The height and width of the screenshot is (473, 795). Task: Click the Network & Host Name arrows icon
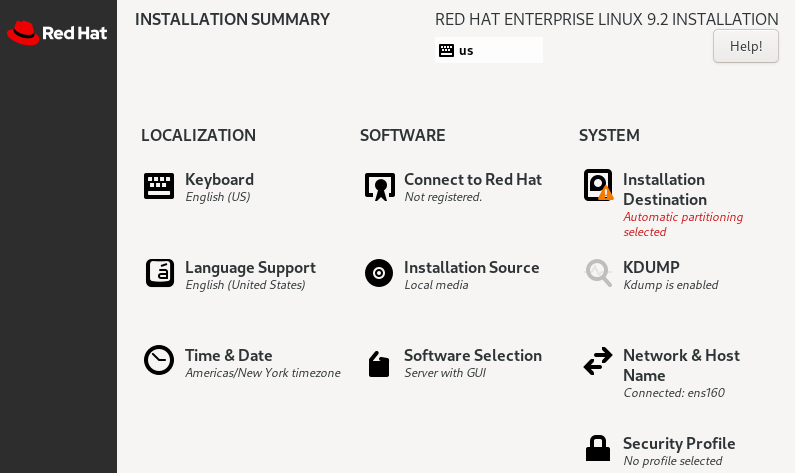598,361
